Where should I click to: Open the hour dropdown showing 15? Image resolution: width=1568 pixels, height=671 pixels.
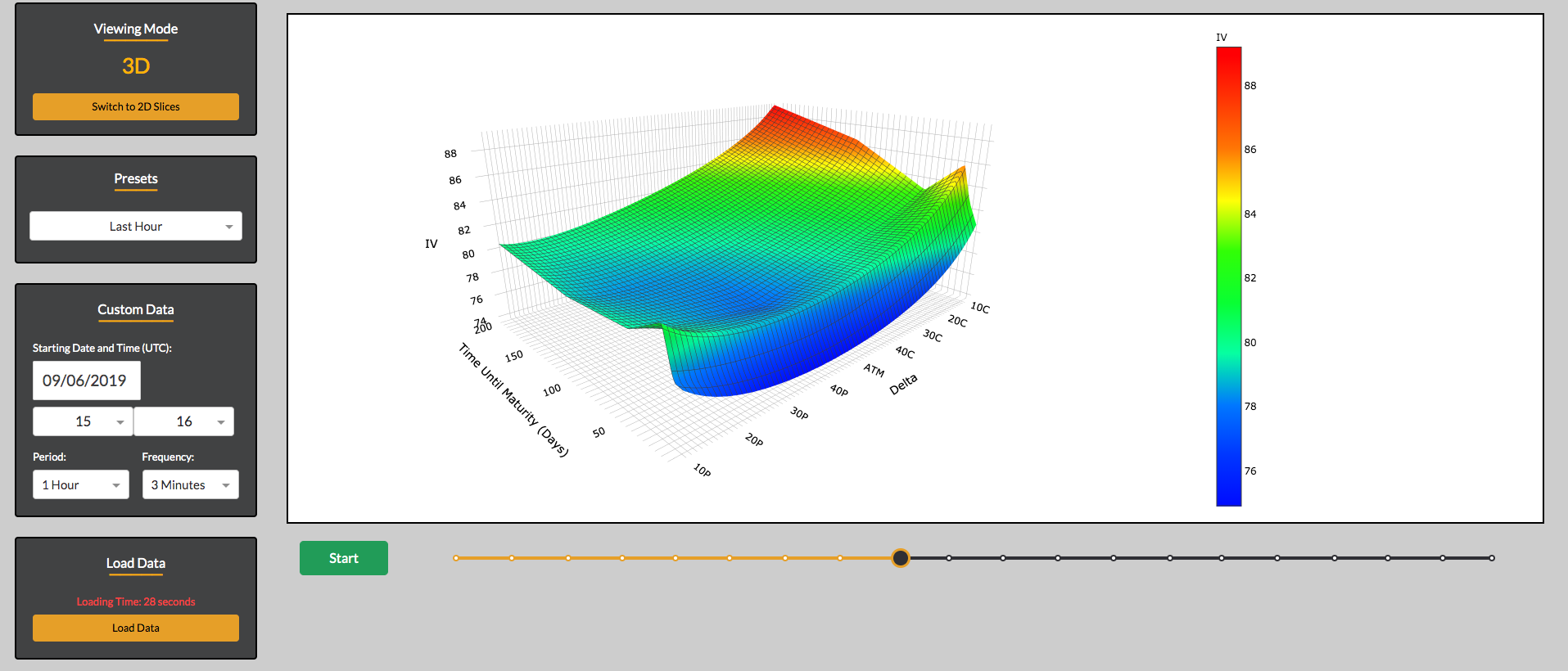tap(83, 421)
